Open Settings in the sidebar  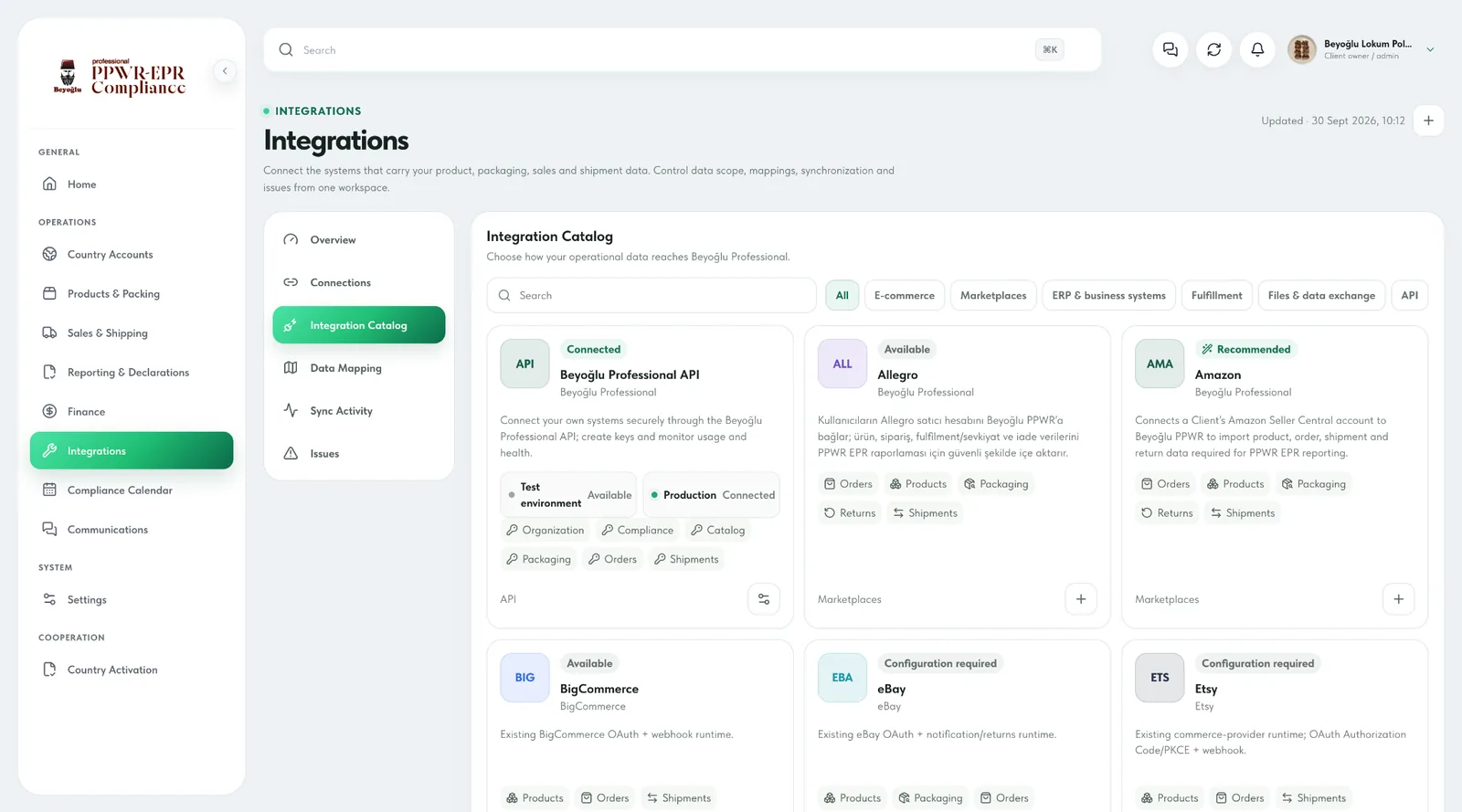click(x=132, y=600)
